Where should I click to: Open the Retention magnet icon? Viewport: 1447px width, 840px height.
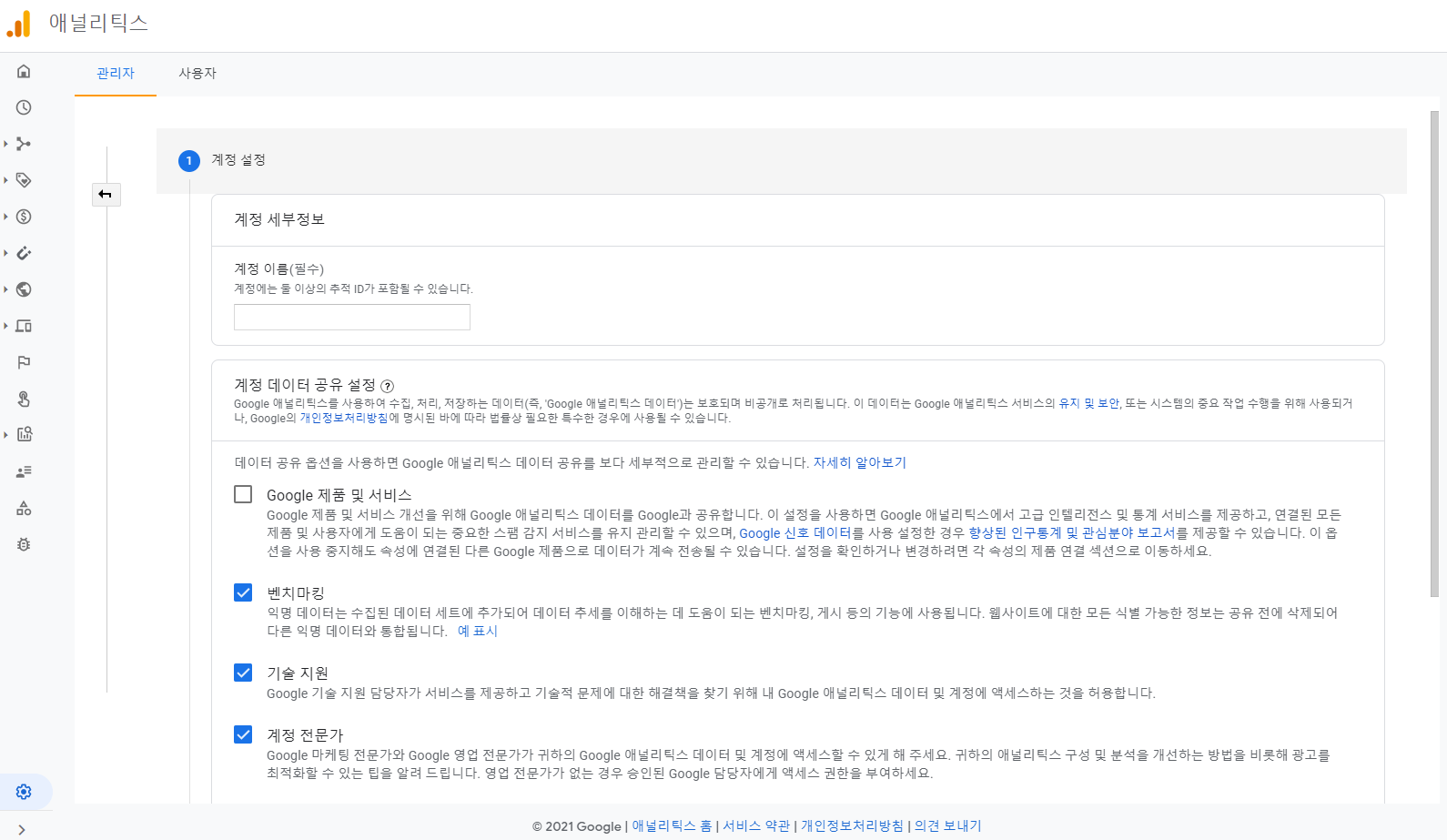[24, 253]
